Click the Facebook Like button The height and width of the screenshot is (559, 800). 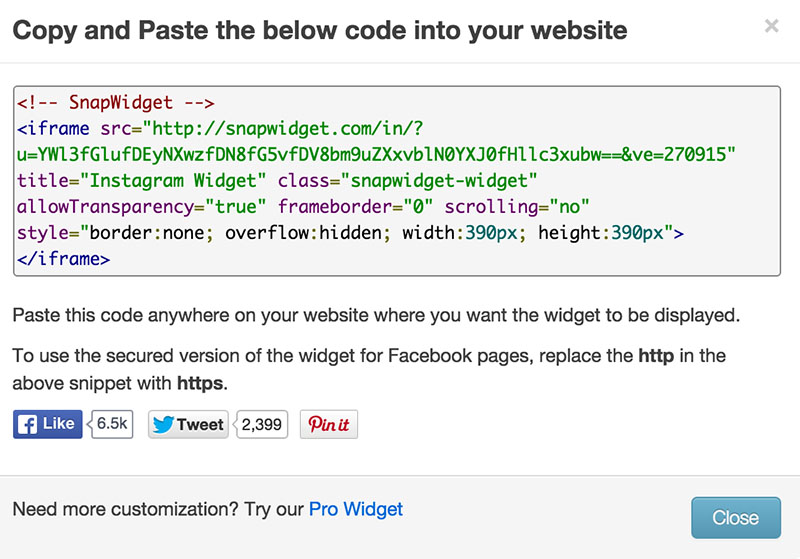47,424
